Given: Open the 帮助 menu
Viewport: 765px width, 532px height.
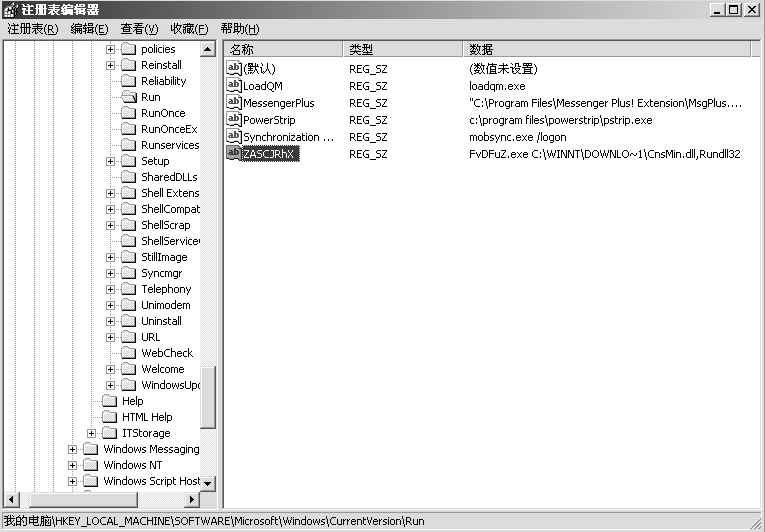Looking at the screenshot, I should pos(240,29).
